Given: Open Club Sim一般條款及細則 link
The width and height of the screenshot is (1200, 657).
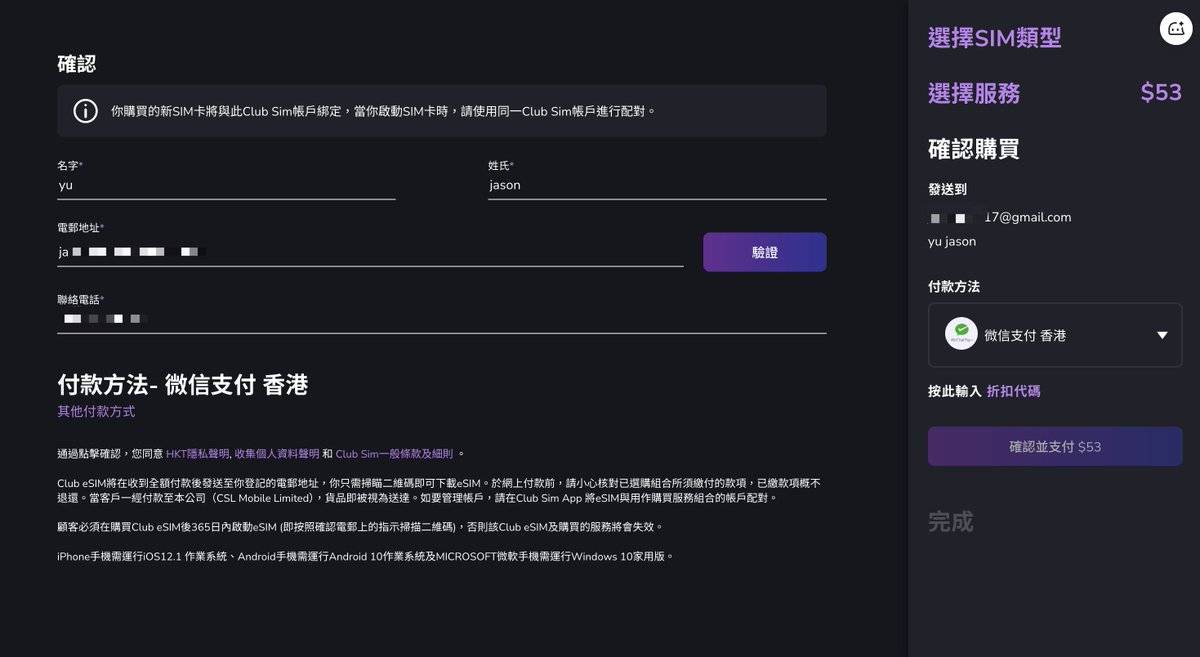Looking at the screenshot, I should tap(394, 454).
